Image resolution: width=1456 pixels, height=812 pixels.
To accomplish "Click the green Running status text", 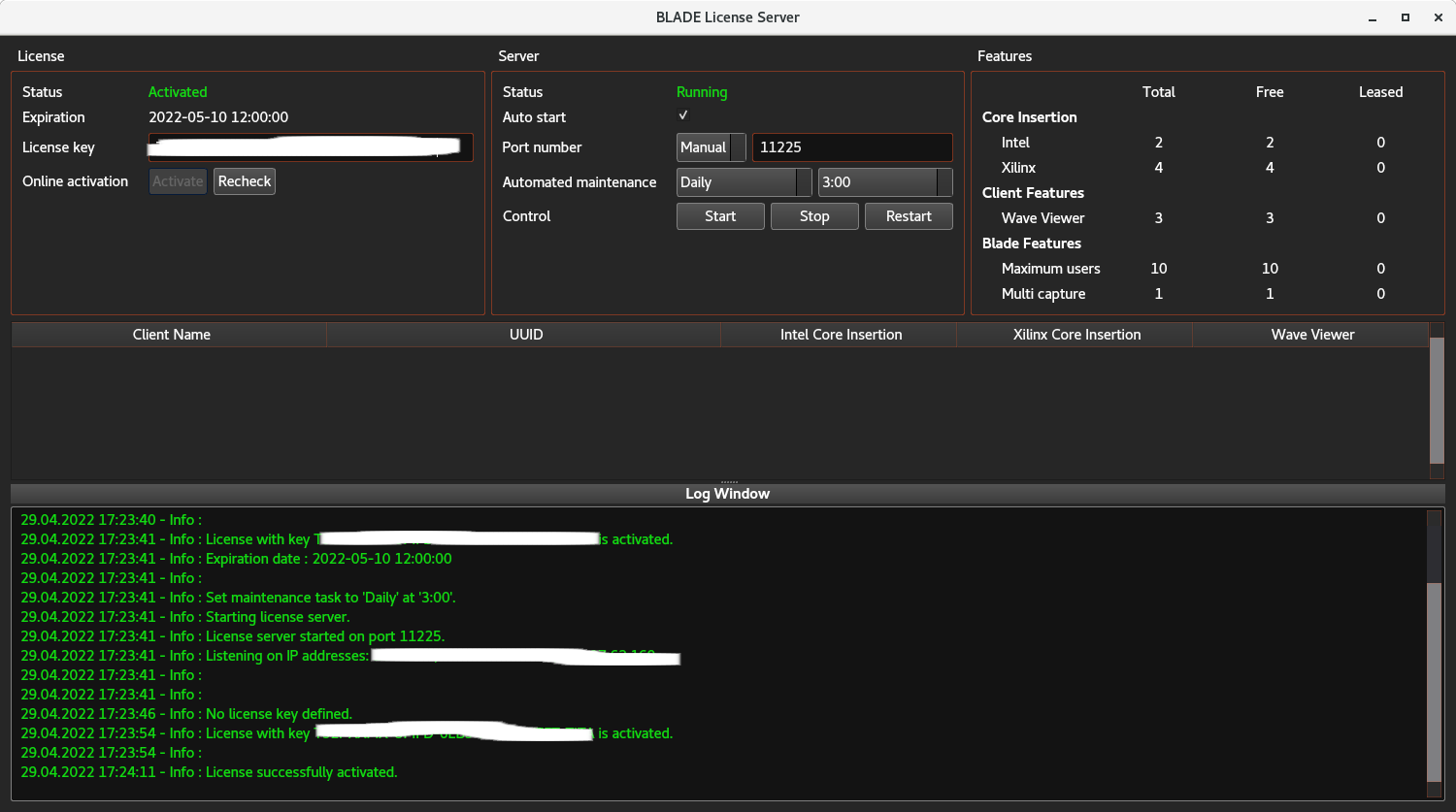I will pyautogui.click(x=702, y=92).
